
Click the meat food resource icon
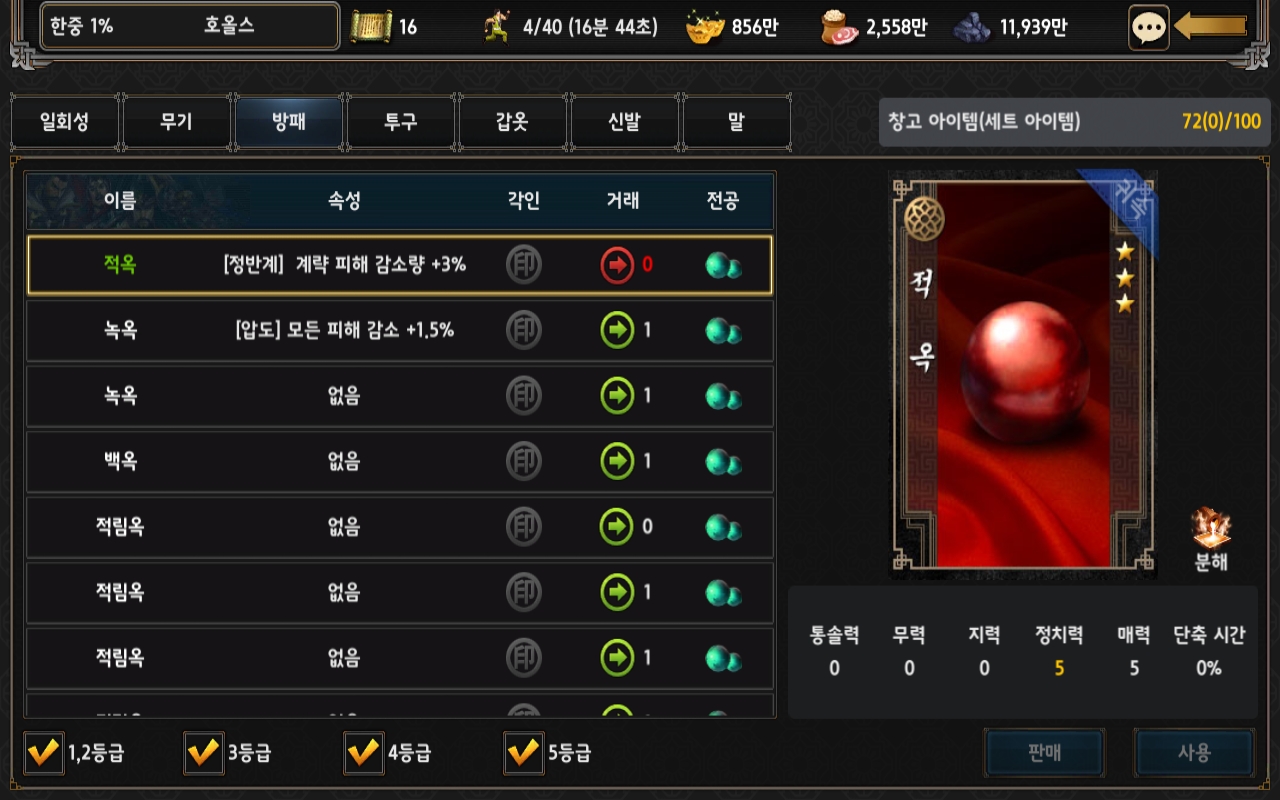[839, 27]
